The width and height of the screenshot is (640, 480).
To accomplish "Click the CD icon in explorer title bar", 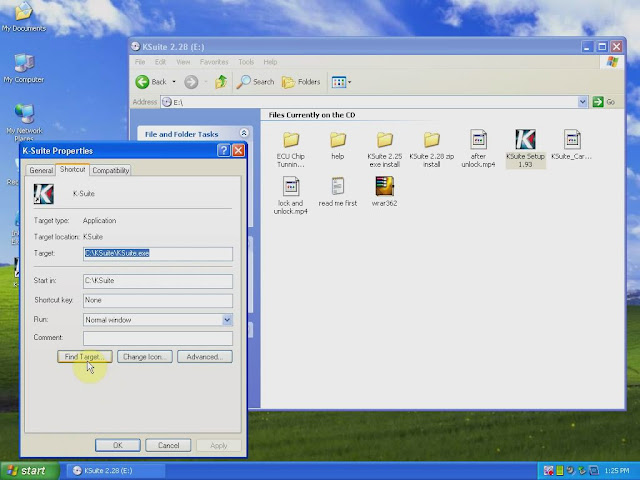I will (135, 47).
